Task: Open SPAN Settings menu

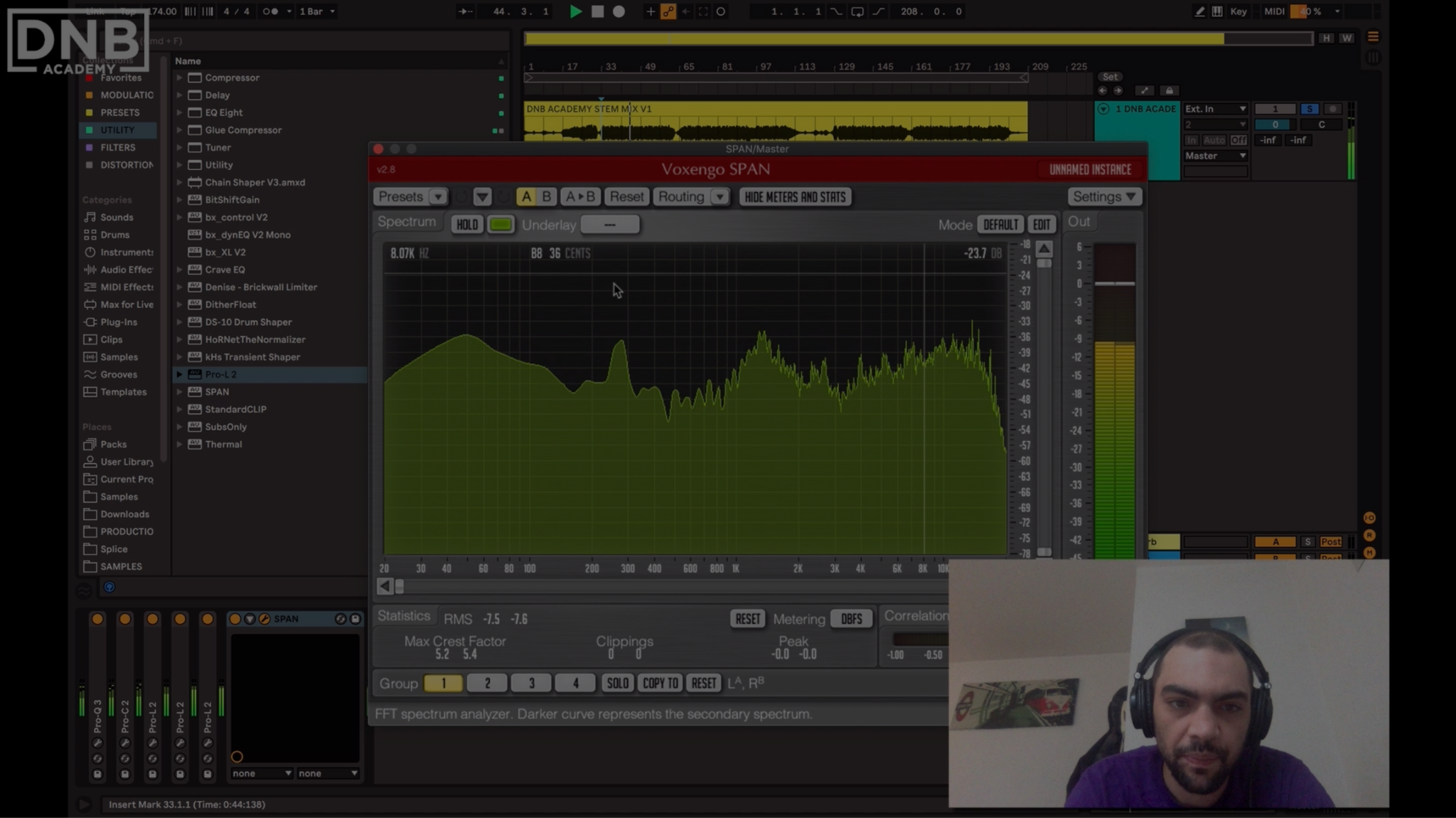Action: pyautogui.click(x=1104, y=197)
